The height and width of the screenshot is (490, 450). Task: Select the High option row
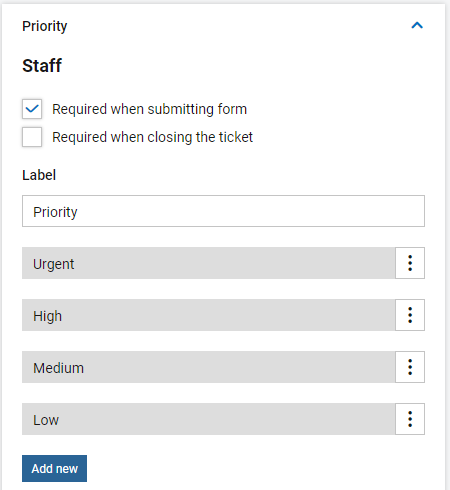(x=209, y=315)
